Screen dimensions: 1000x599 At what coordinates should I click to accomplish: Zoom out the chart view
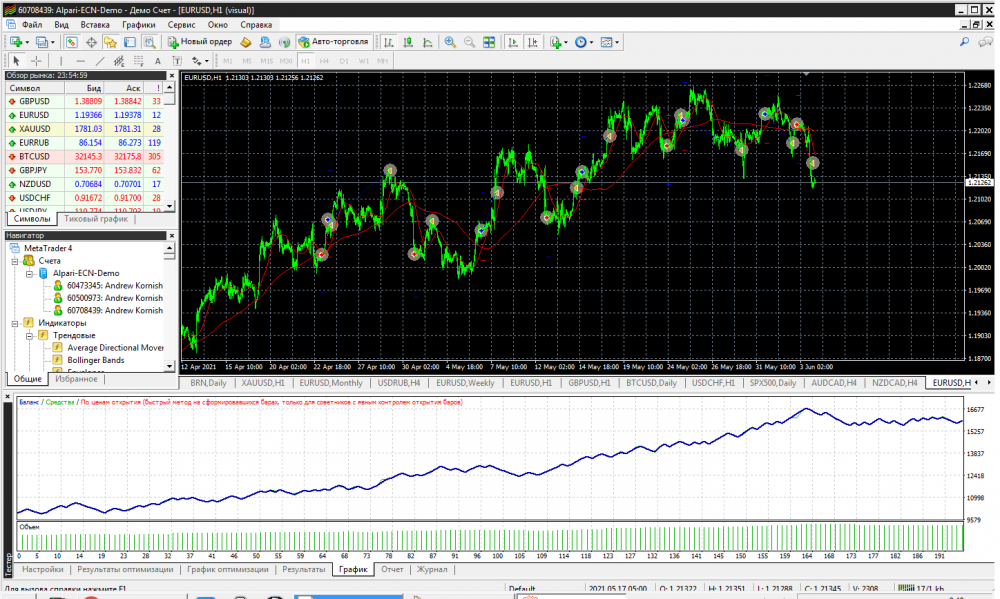pyautogui.click(x=469, y=42)
